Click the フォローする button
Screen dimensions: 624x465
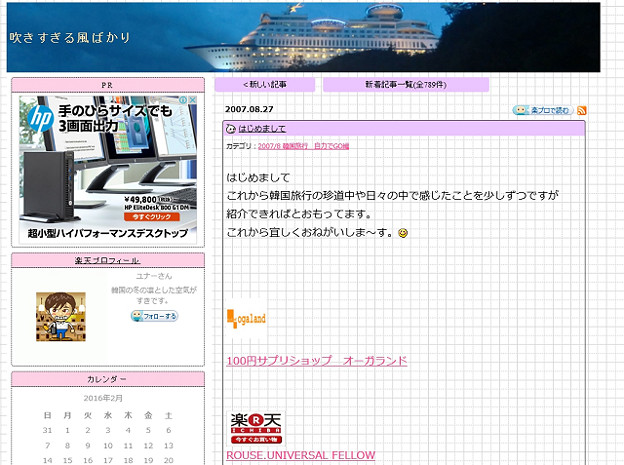[x=154, y=316]
